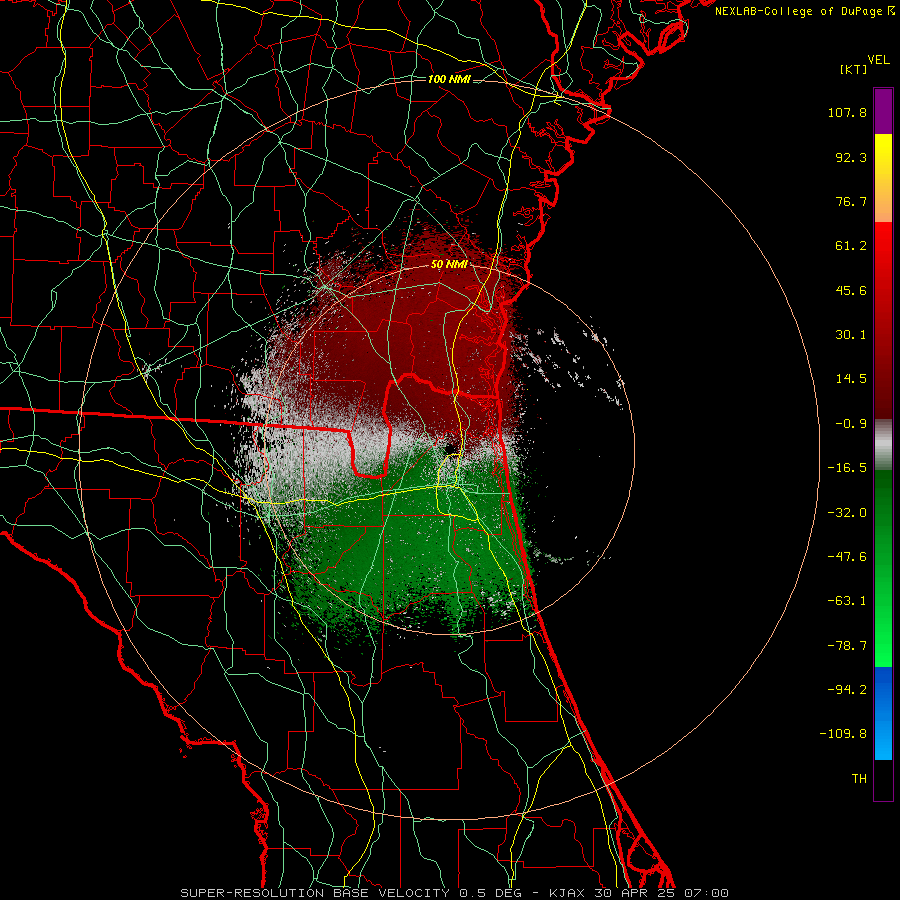Pick the gray segment of the color bar

[x=883, y=445]
